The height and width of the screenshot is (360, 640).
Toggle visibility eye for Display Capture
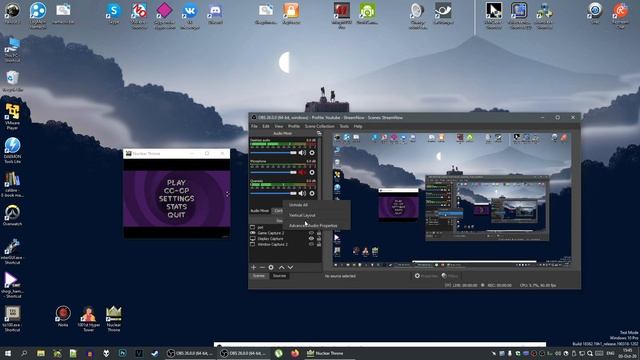pyautogui.click(x=311, y=239)
